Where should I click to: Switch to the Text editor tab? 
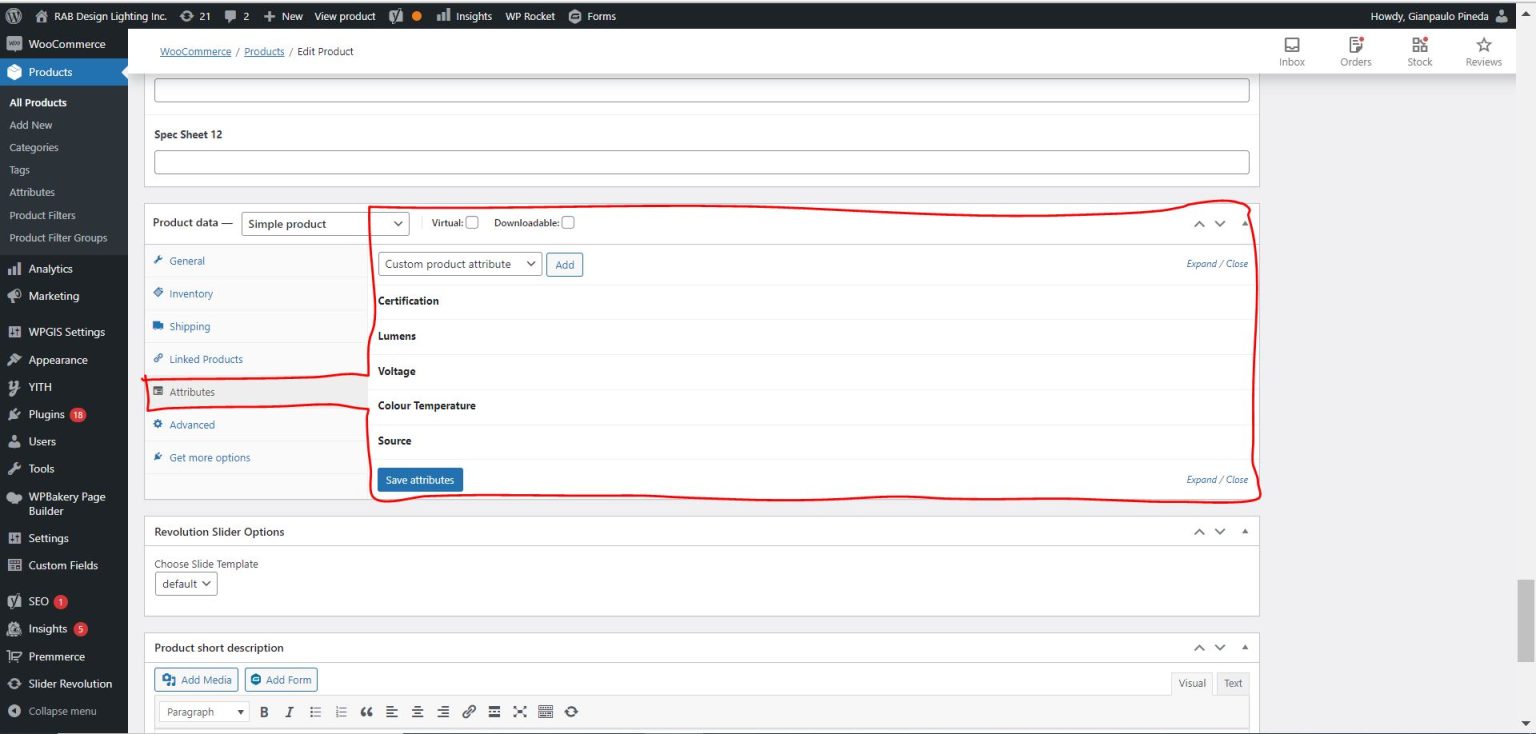click(x=1233, y=683)
